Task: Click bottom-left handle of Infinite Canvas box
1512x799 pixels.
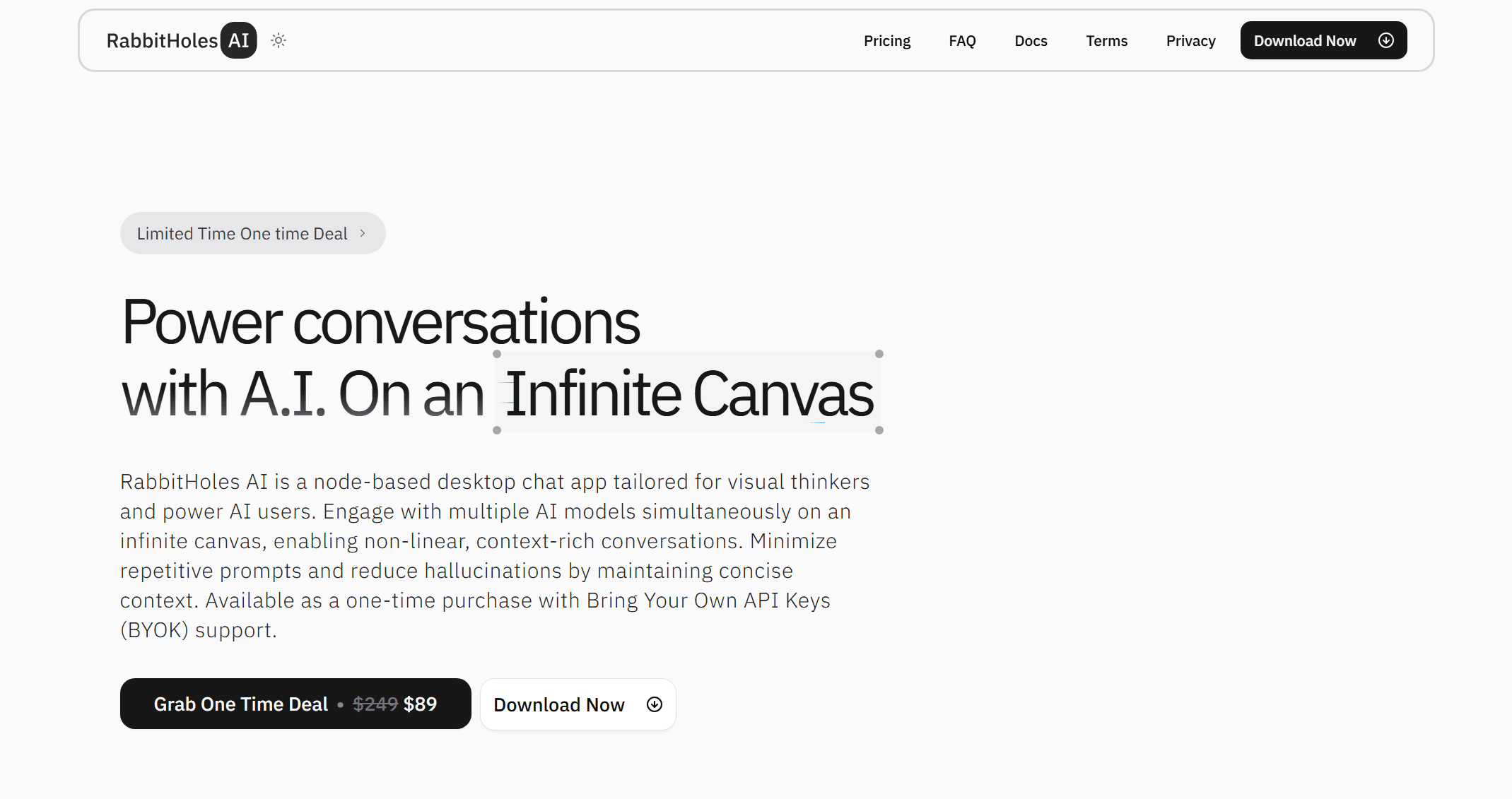Action: (497, 430)
